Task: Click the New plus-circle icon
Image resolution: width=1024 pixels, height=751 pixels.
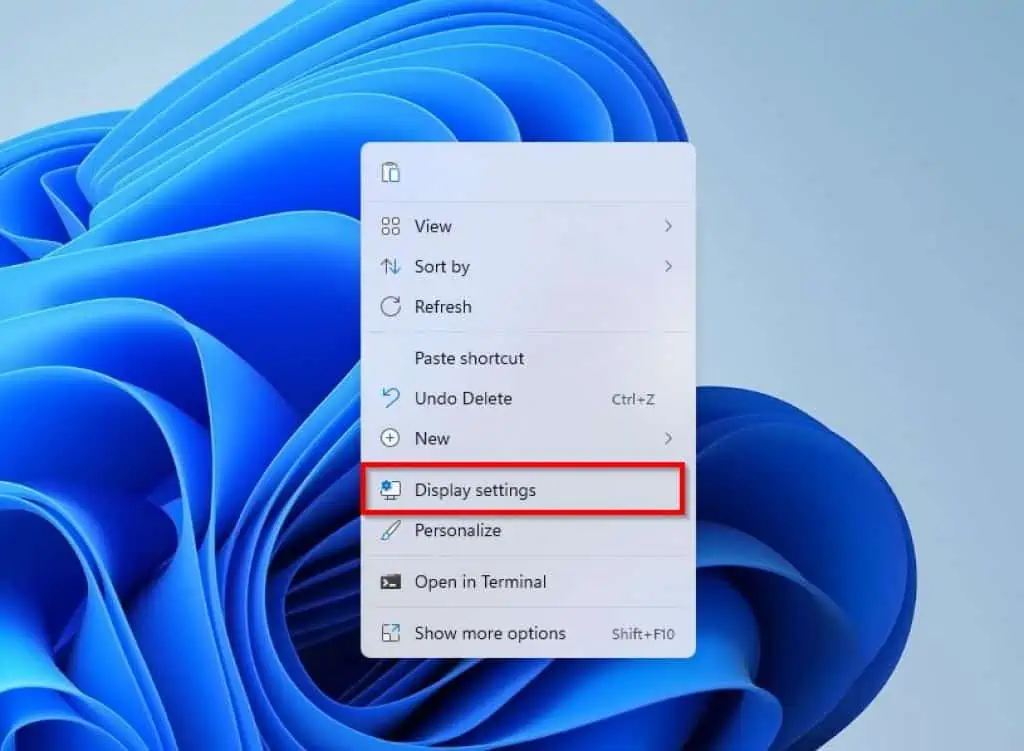Action: pyautogui.click(x=390, y=438)
